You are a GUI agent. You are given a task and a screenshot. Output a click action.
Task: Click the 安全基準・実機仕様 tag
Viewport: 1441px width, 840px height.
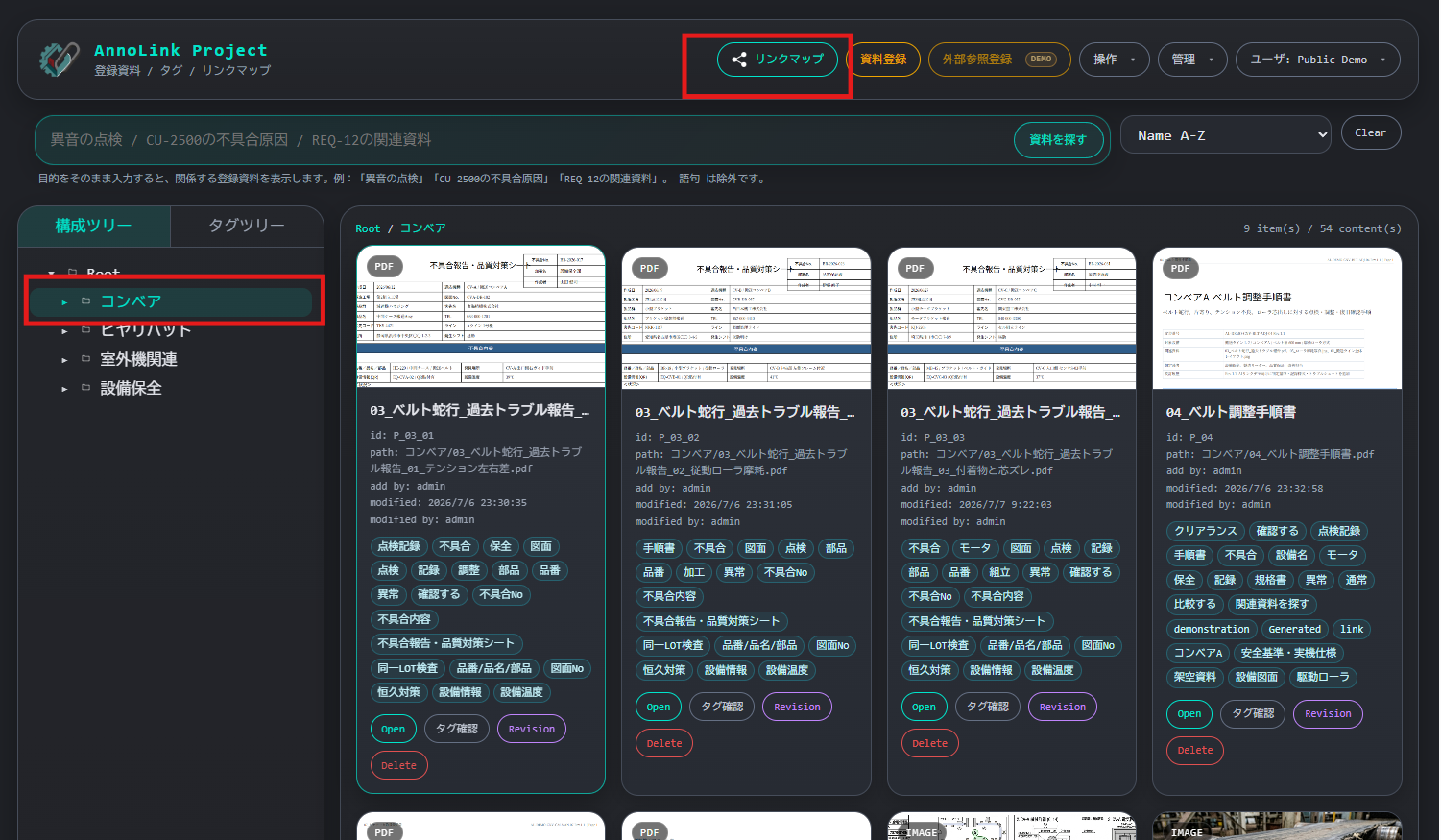click(x=1288, y=653)
